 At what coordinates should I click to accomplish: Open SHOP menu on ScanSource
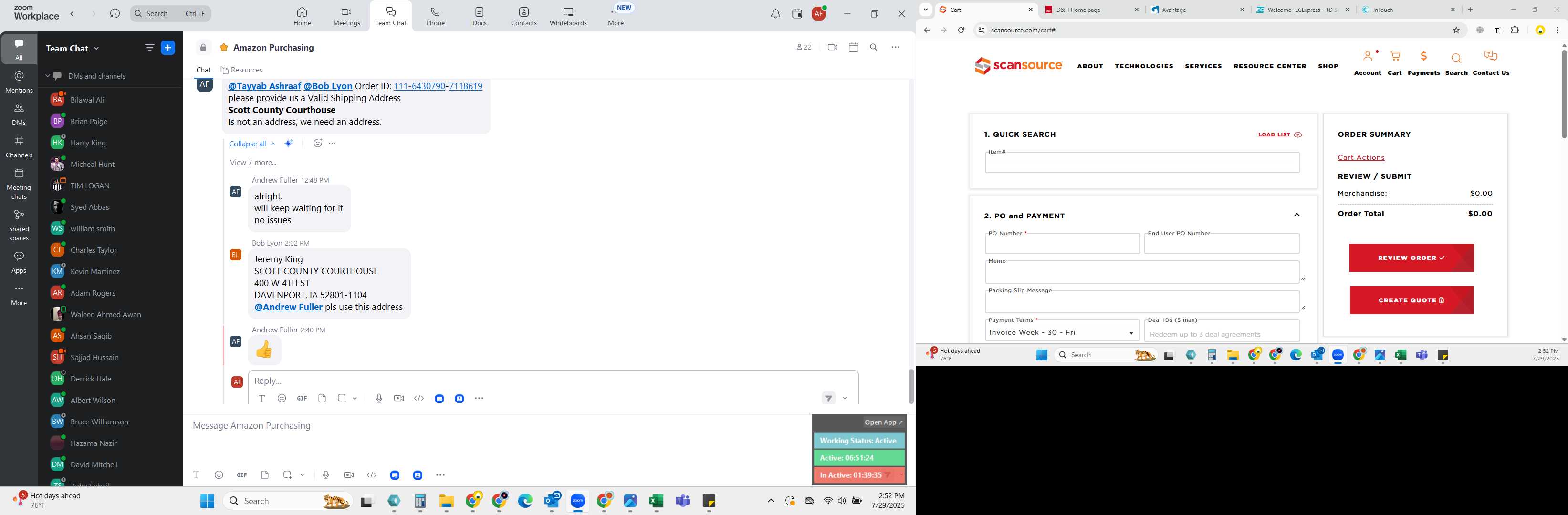point(1328,66)
